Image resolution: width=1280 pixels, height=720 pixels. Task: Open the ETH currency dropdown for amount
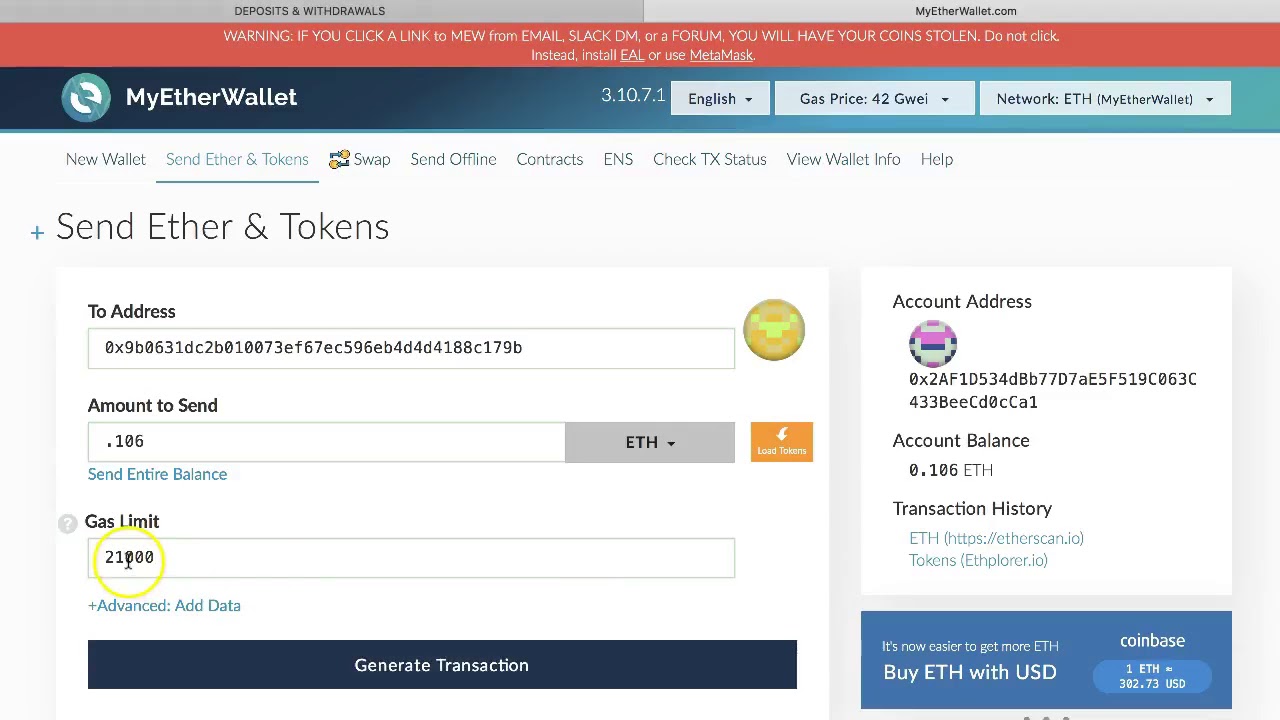(x=650, y=443)
